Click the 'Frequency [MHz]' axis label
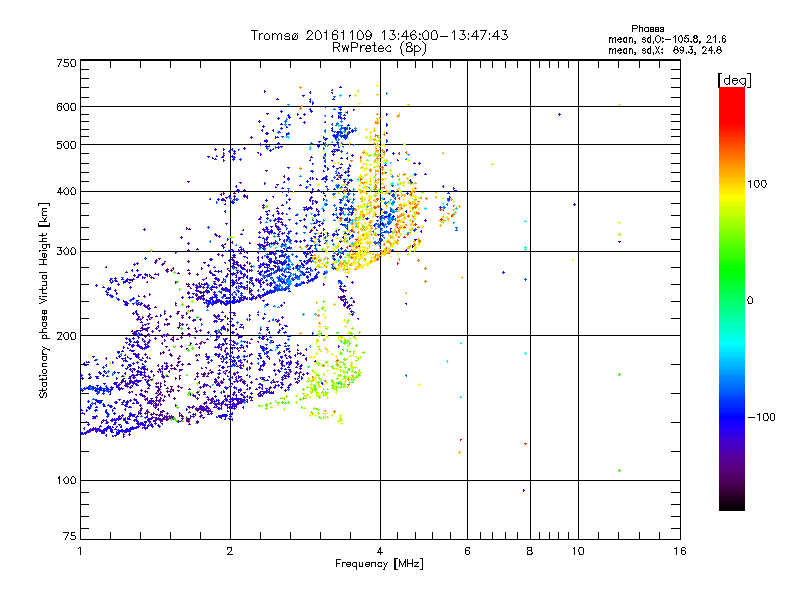 coord(379,564)
